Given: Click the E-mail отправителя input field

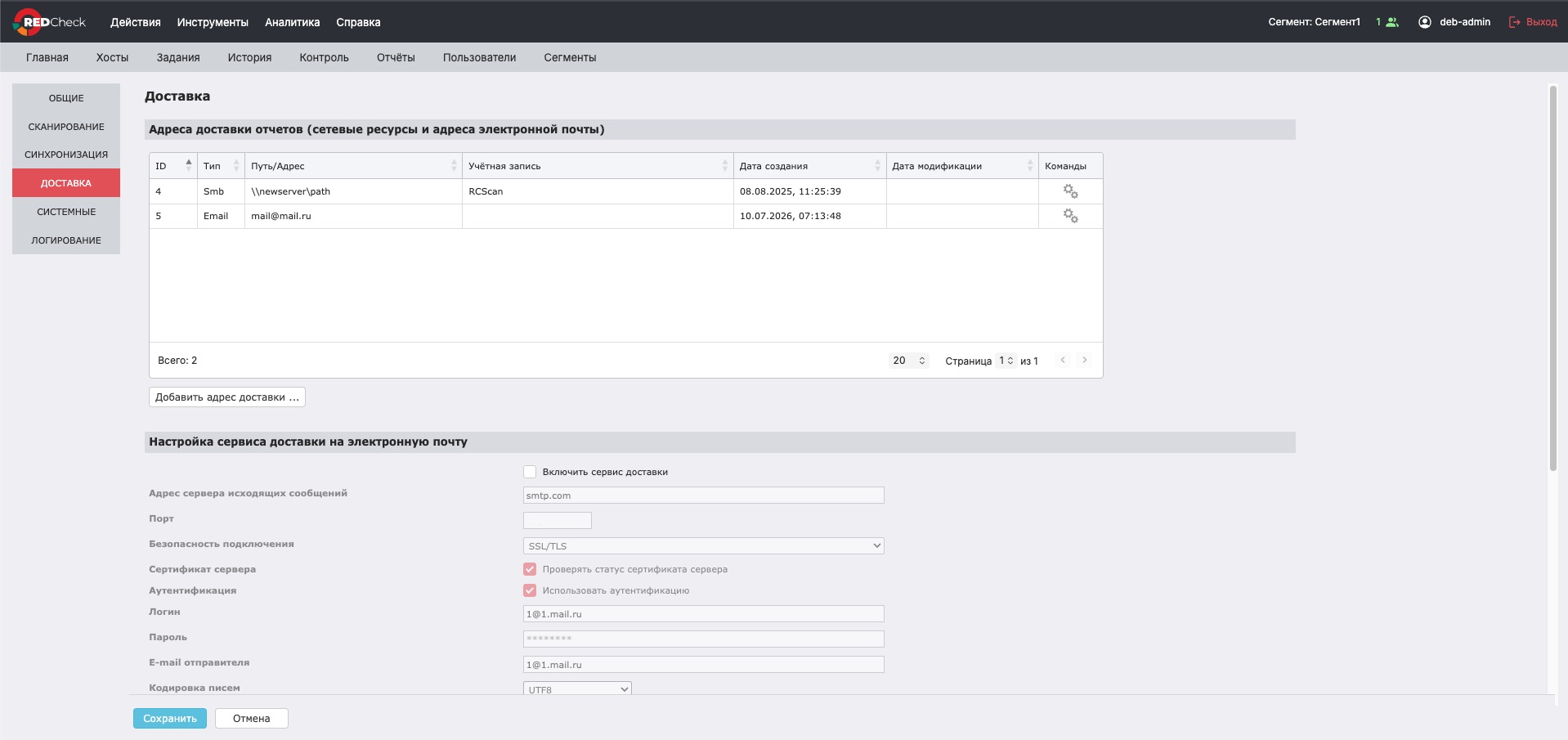Looking at the screenshot, I should click(x=704, y=665).
